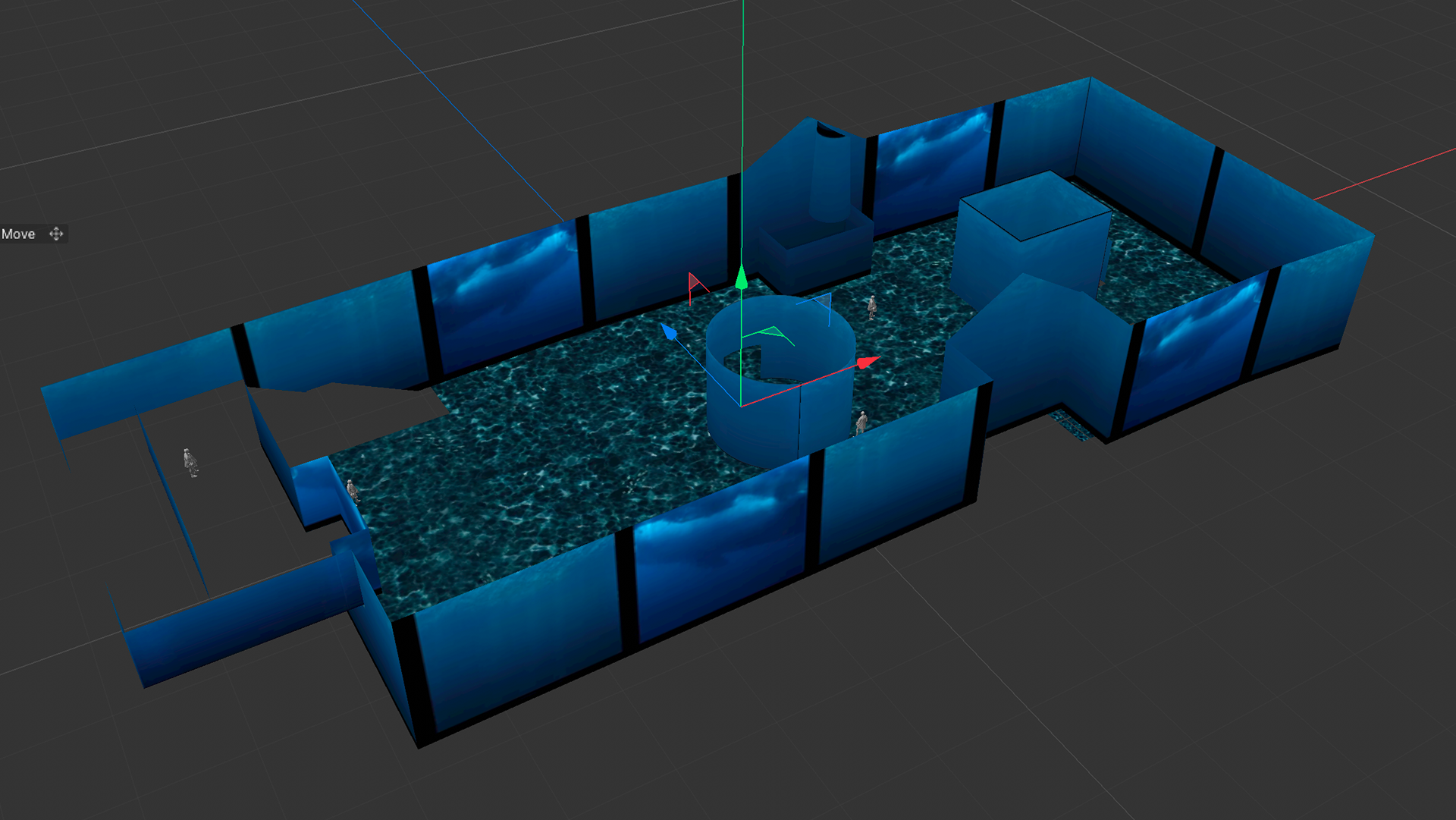Click the Move tool four-arrow icon

(56, 234)
